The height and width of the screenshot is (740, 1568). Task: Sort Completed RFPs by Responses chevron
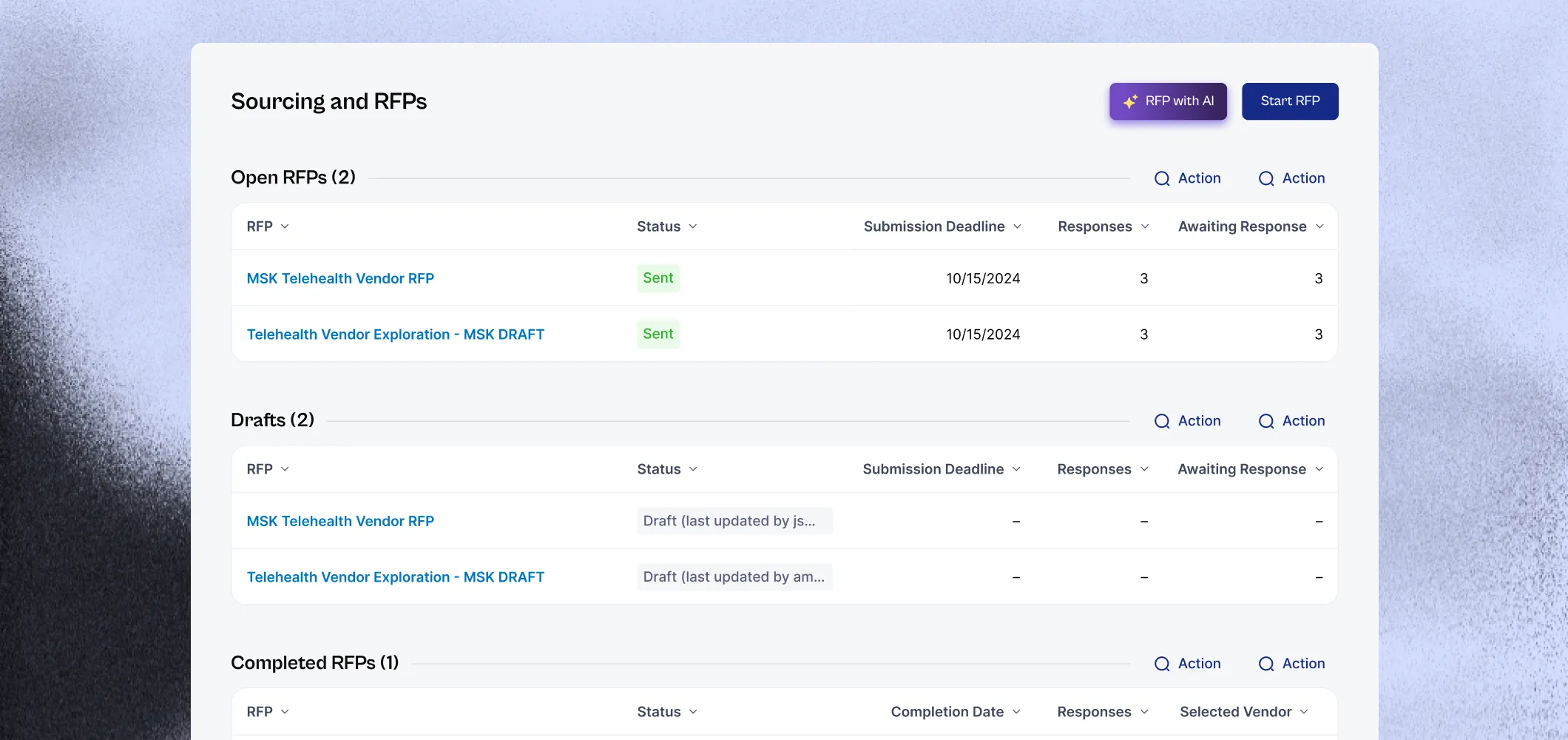click(1144, 712)
